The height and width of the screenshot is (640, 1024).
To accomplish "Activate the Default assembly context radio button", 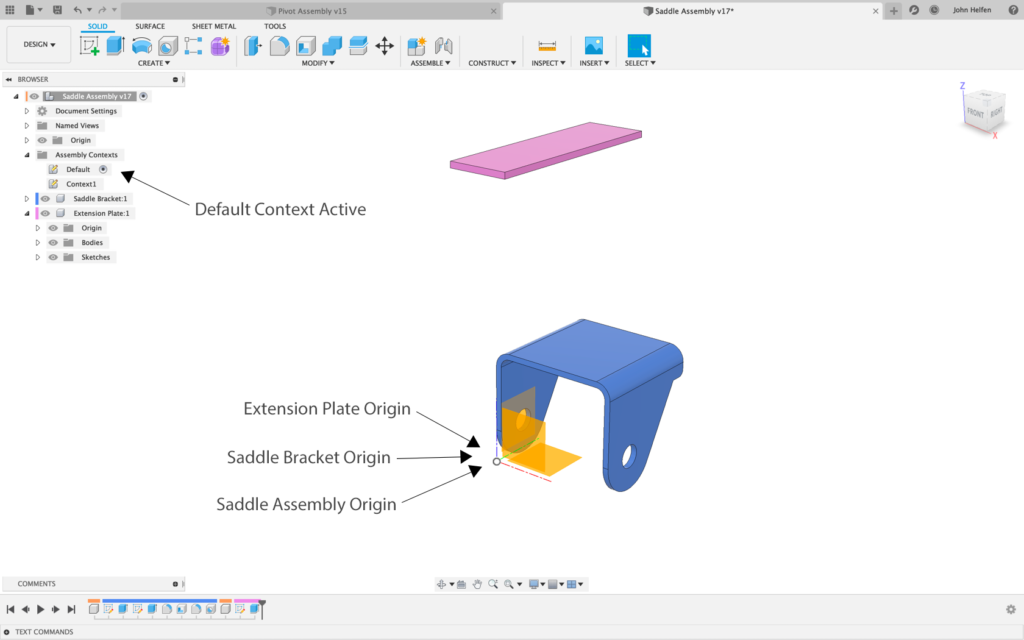I will 103,170.
